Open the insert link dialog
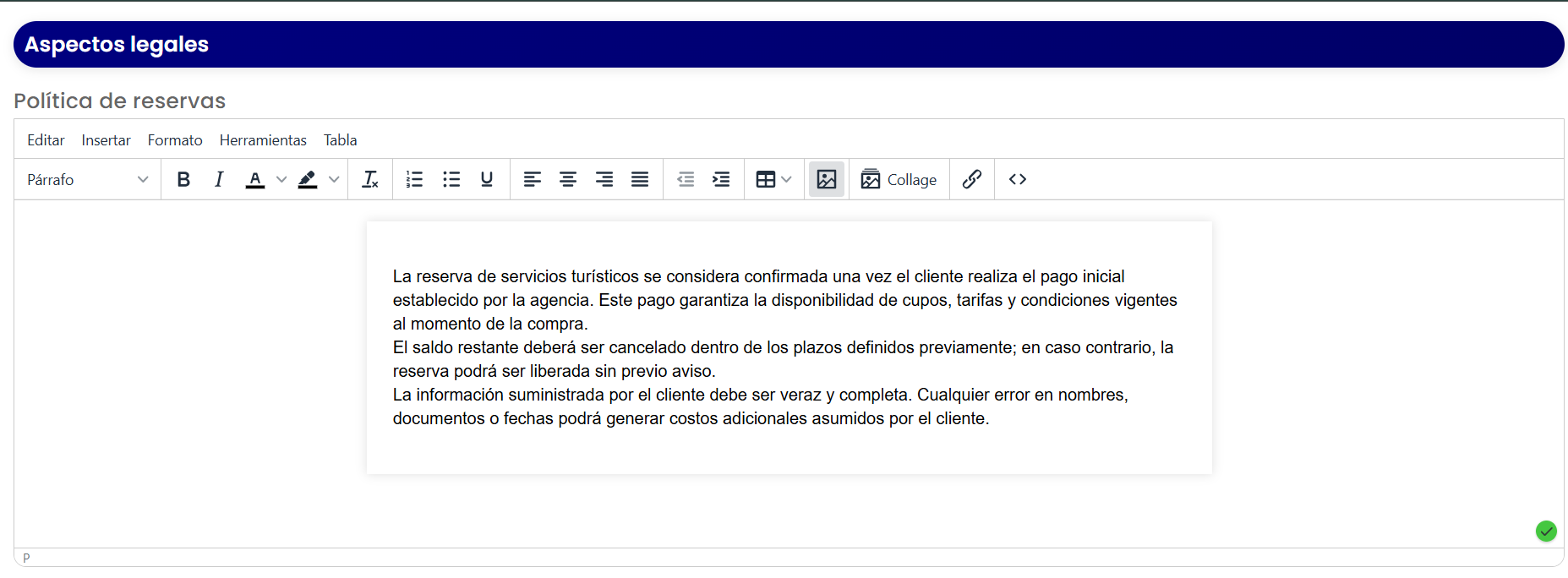 tap(972, 179)
